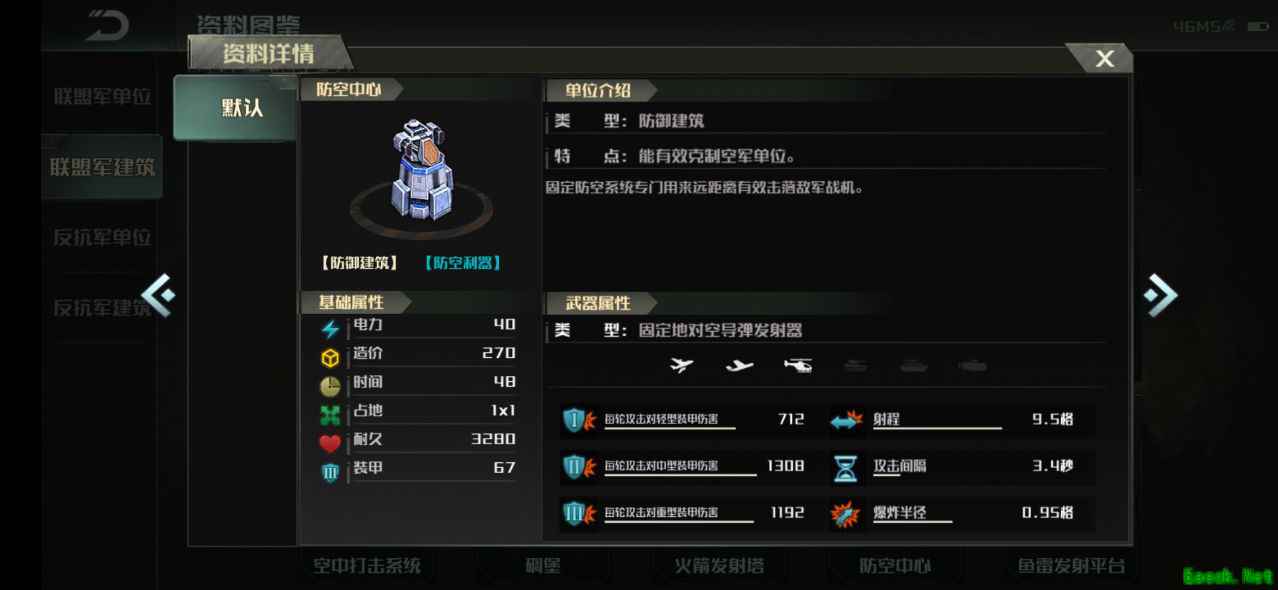This screenshot has width=1278, height=590.
Task: Open the 反抗军单位 category
Action: point(102,237)
